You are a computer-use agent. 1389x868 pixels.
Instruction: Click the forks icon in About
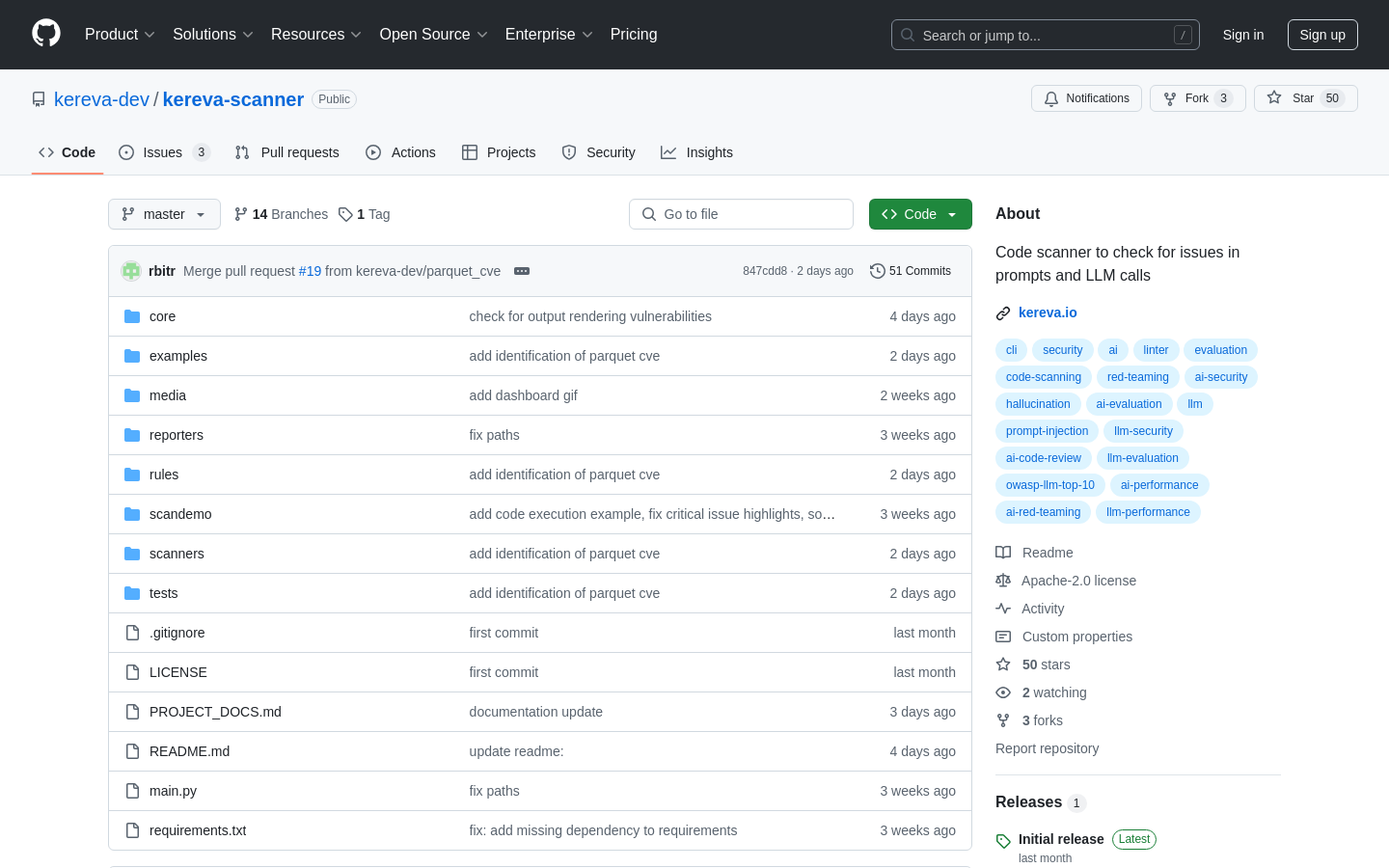(1003, 720)
